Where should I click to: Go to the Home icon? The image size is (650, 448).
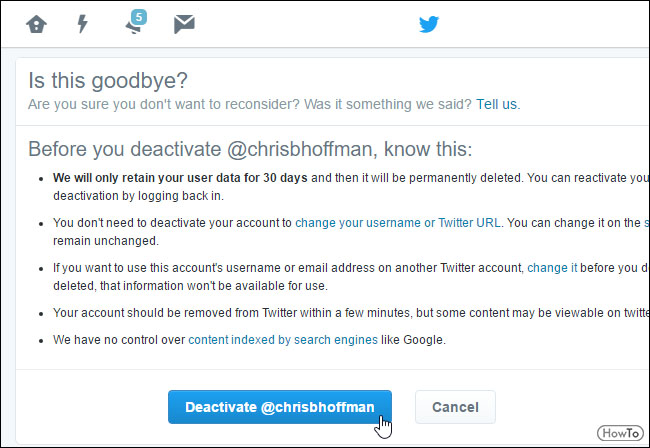click(36, 24)
